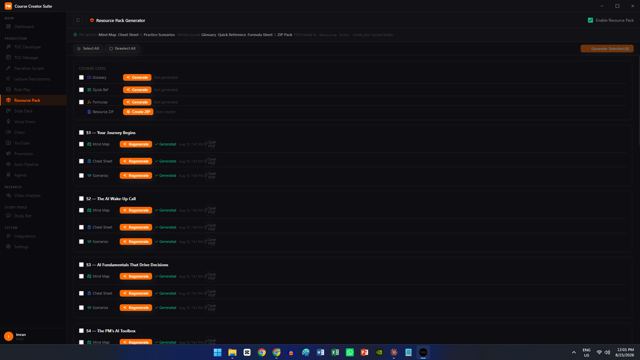This screenshot has height=360, width=640.
Task: Click the Resource Pack Generator header icon
Action: tap(92, 20)
